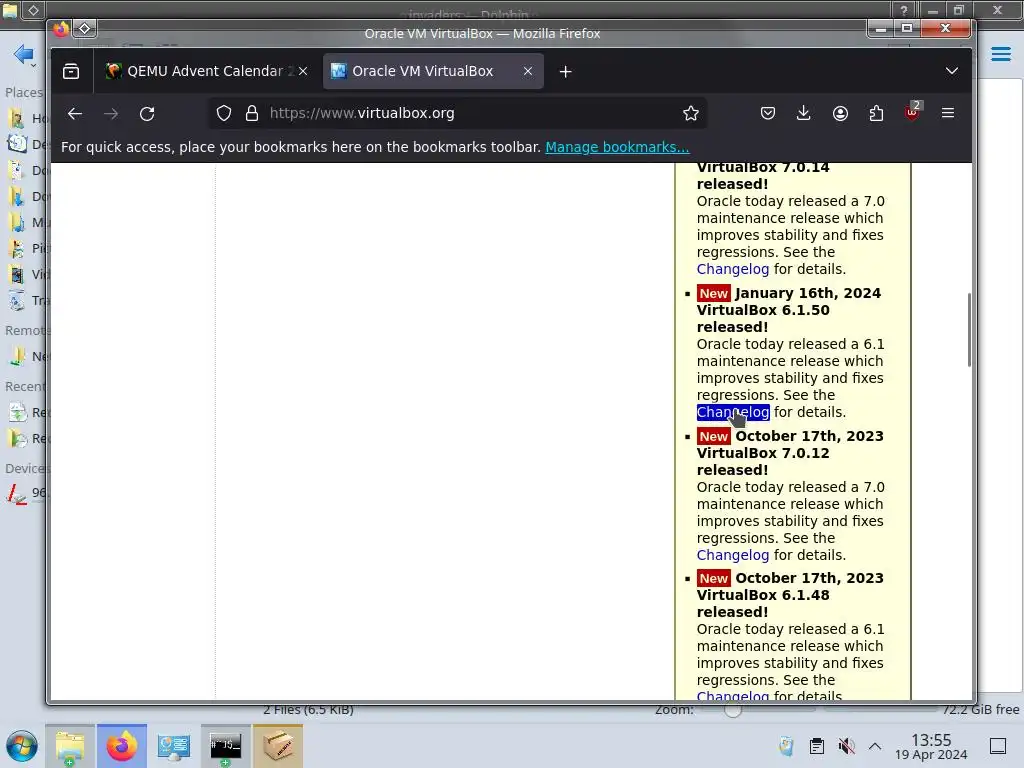The image size is (1024, 768).
Task: Open Firefox downloads panel
Action: 803,114
